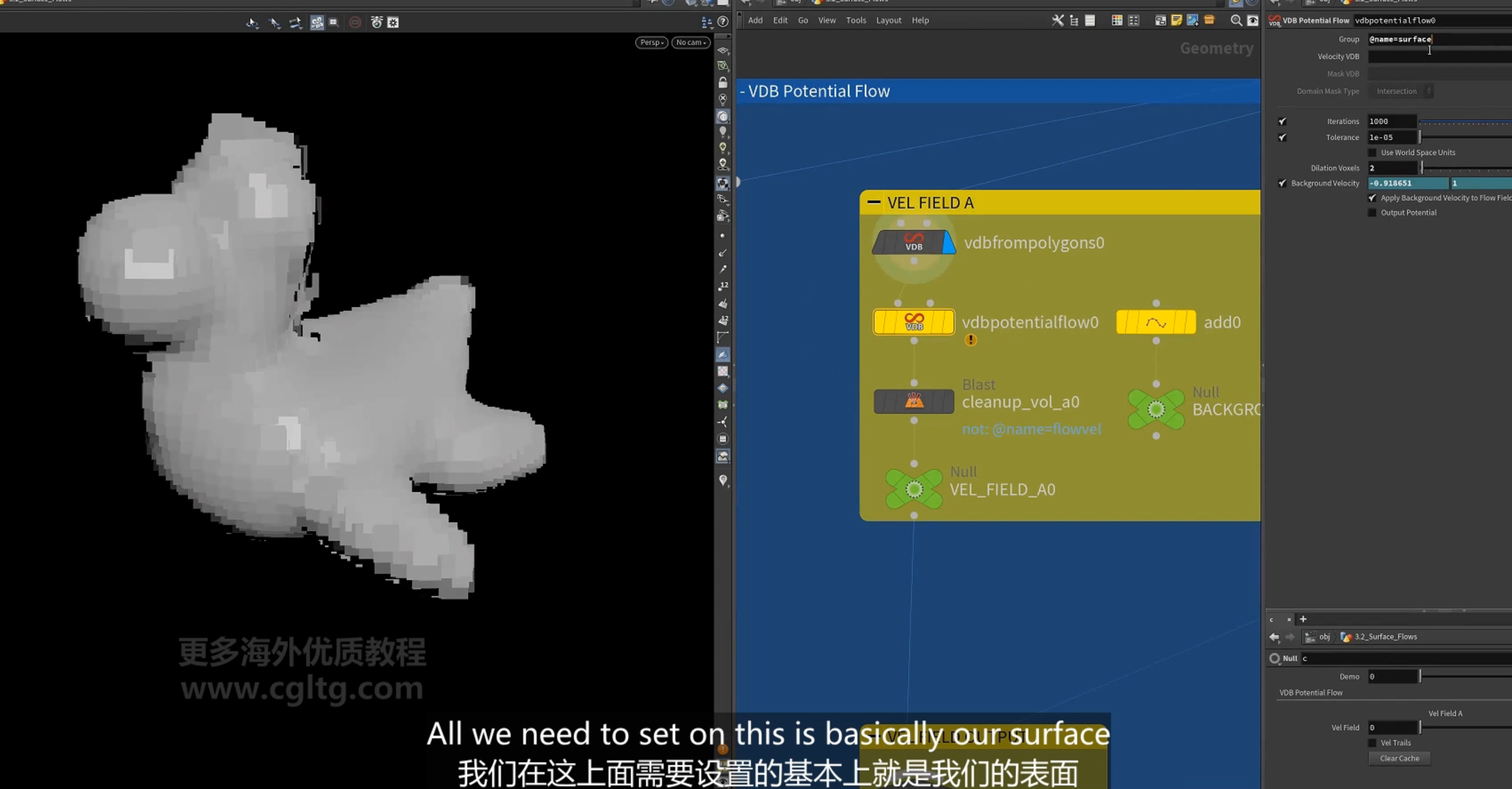
Task: Click the 3.2_Surface_Flows path link
Action: click(1385, 637)
